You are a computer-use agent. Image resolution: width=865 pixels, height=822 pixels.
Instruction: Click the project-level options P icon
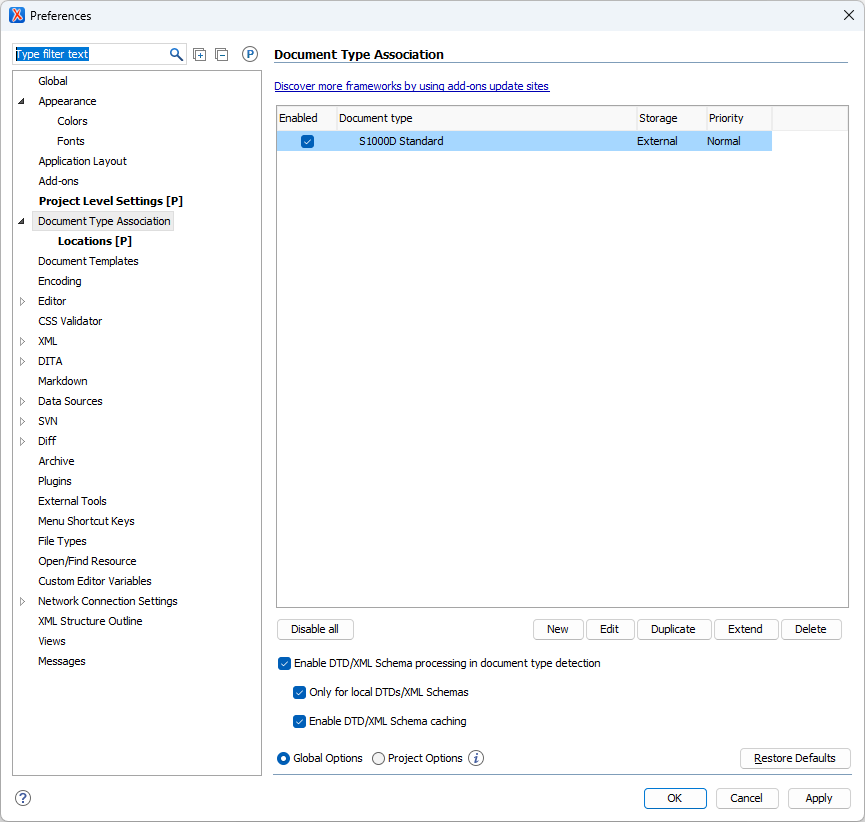click(x=250, y=54)
